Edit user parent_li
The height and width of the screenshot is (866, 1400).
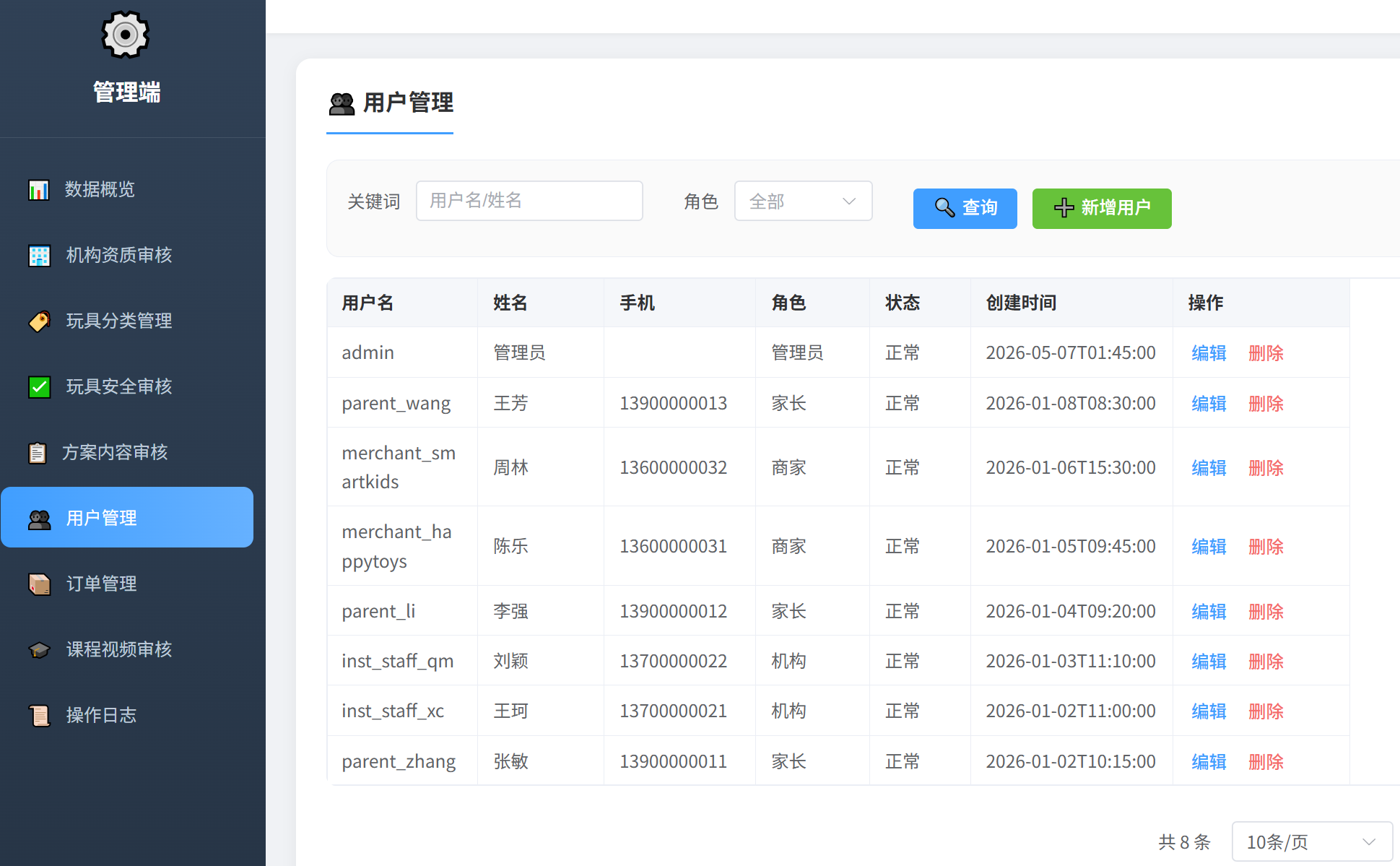[x=1209, y=612]
